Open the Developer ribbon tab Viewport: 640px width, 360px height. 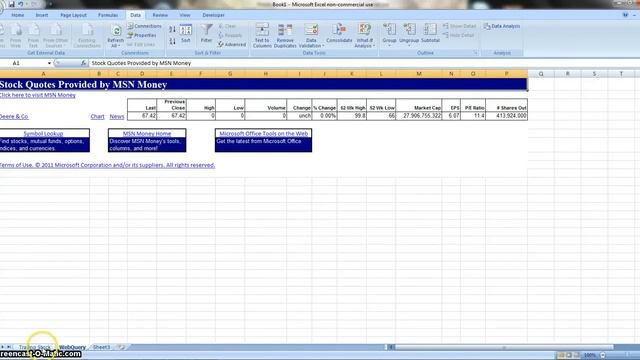(x=213, y=15)
